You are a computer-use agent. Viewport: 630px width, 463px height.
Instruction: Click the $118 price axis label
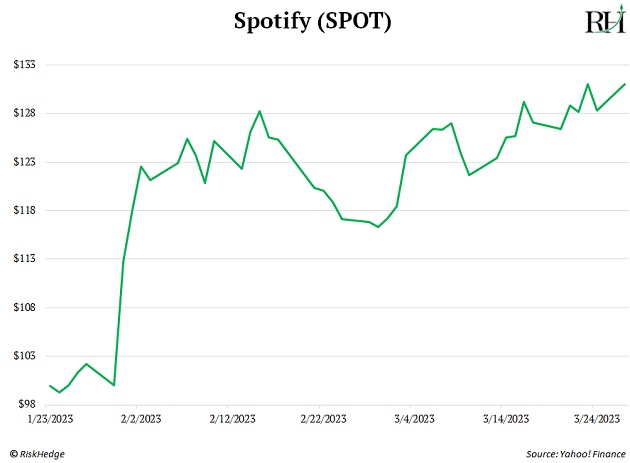coord(23,210)
